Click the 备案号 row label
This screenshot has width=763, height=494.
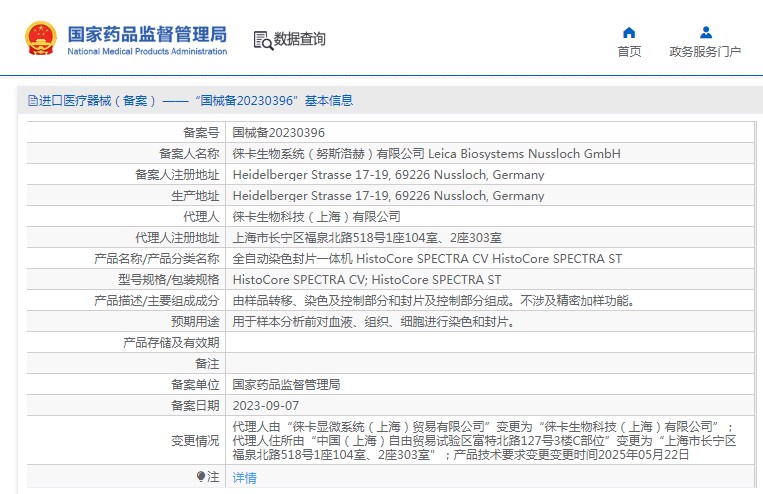click(x=201, y=132)
